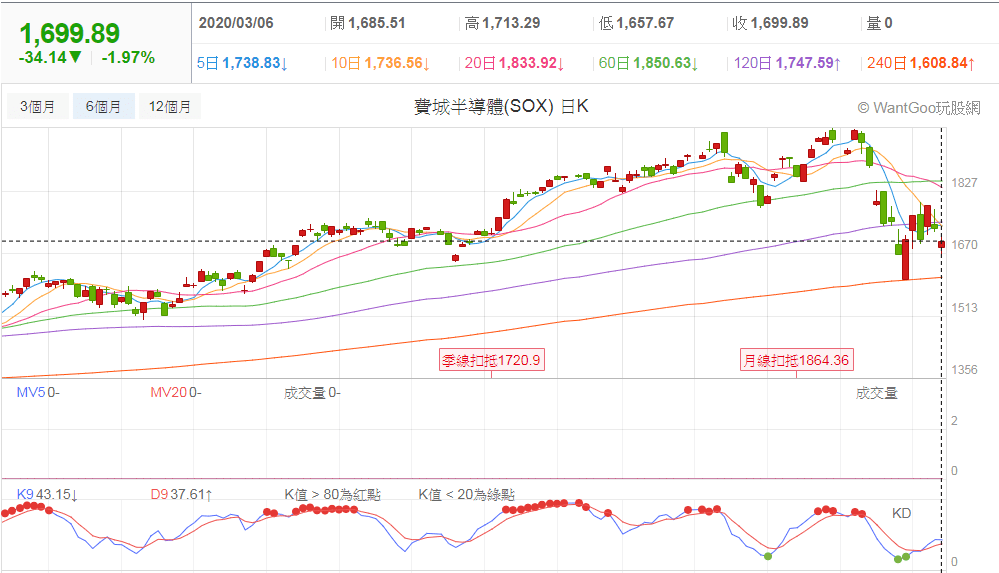Click the 5日 moving average value
The width and height of the screenshot is (999, 573).
click(x=243, y=63)
